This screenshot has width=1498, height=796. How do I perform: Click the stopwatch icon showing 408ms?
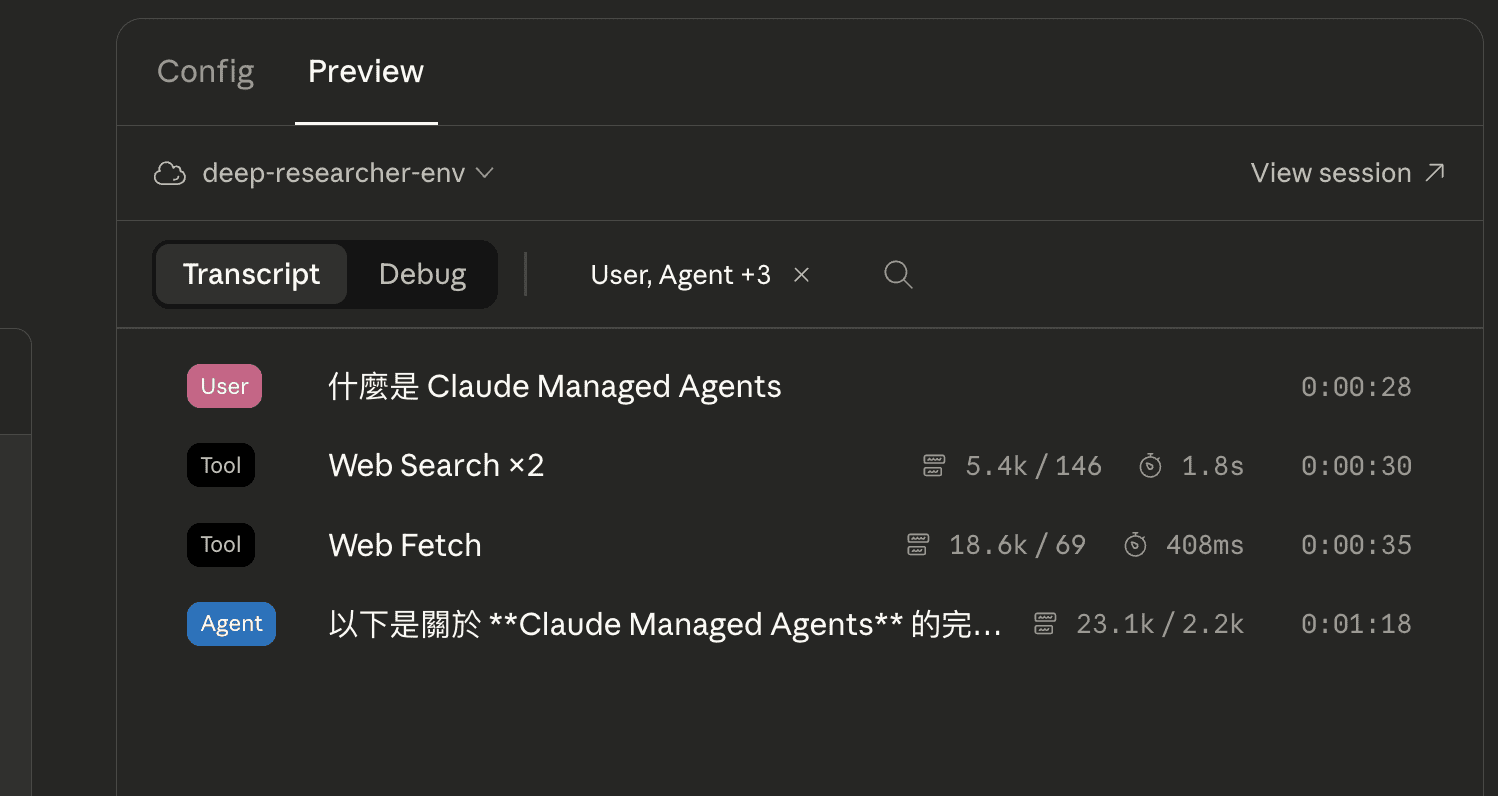point(1135,544)
